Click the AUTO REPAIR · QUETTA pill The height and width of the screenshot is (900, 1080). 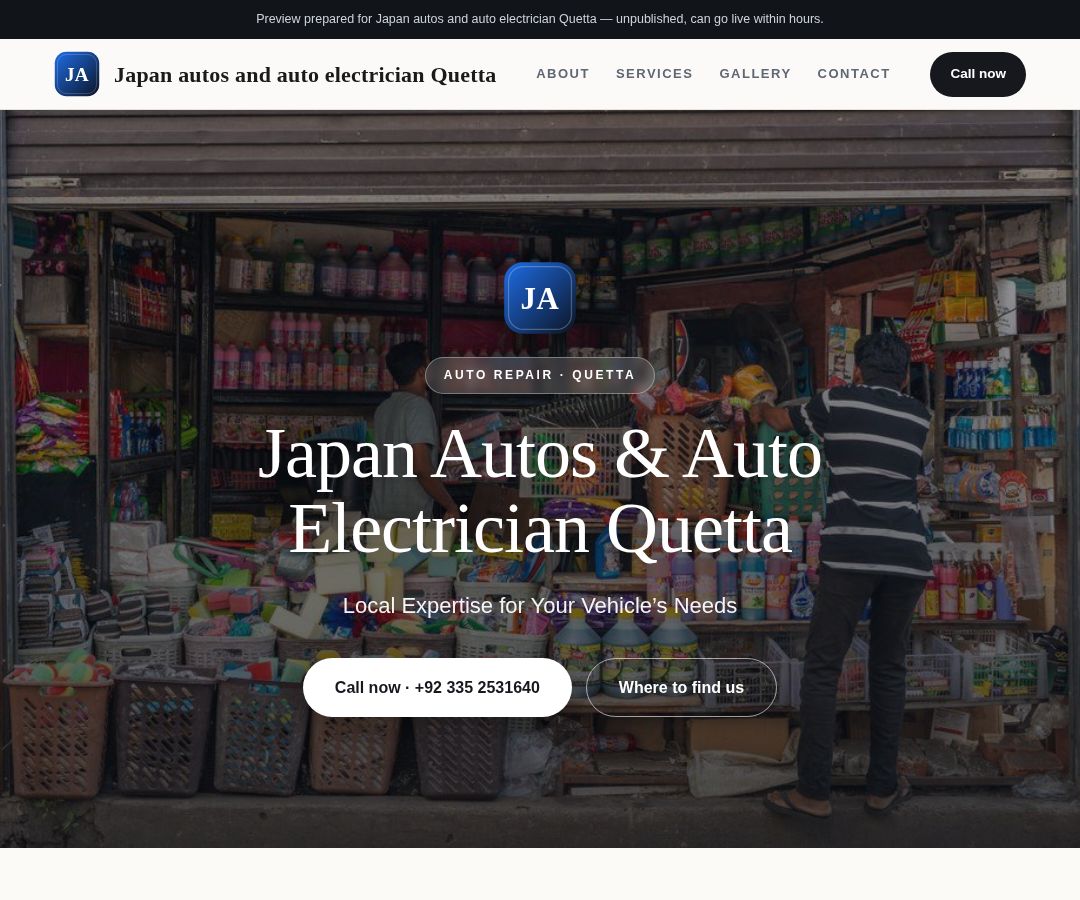click(539, 375)
